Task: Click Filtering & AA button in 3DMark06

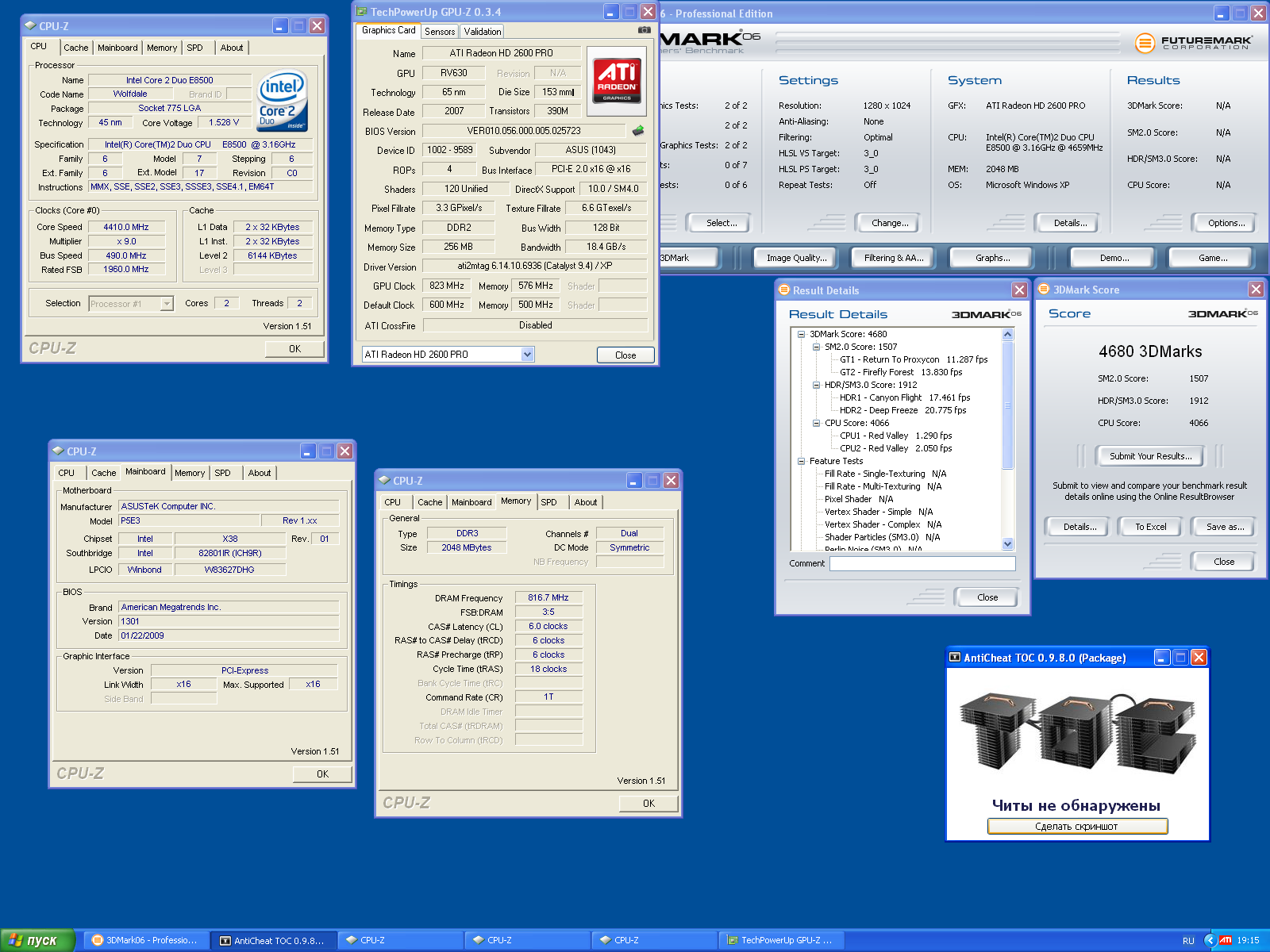Action: (894, 258)
